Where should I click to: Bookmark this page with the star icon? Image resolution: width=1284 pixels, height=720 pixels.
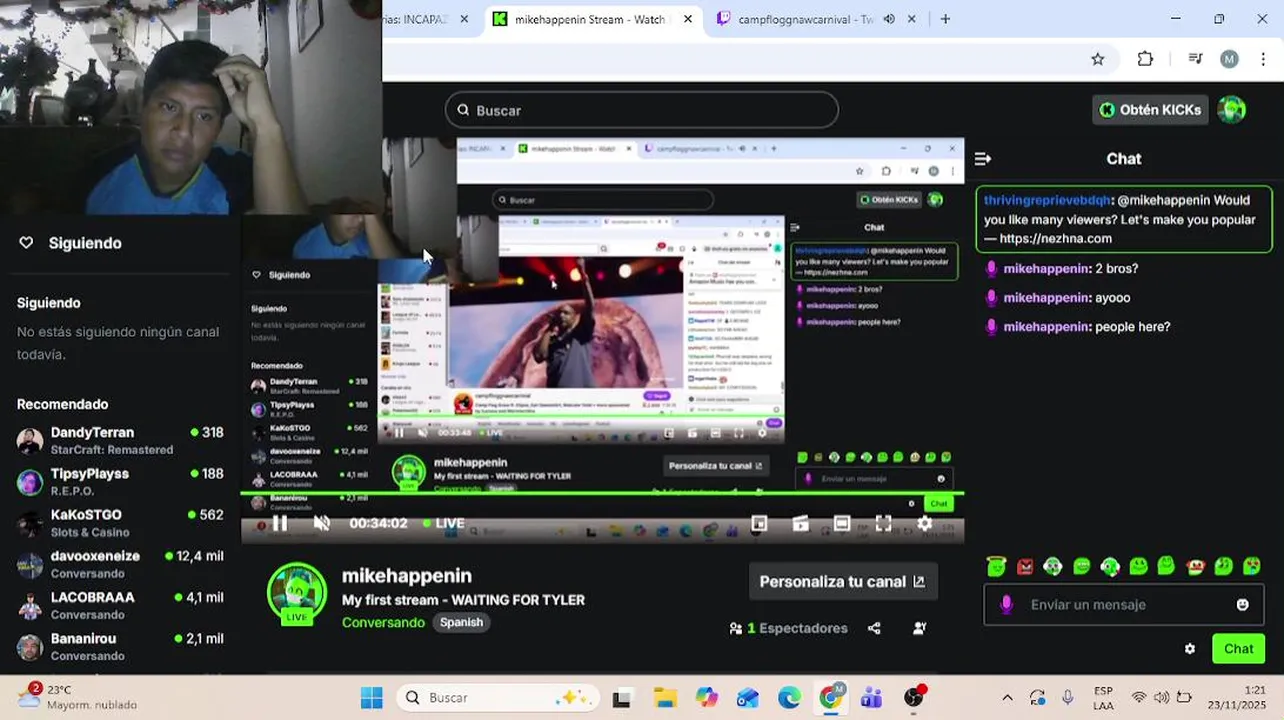(1098, 59)
